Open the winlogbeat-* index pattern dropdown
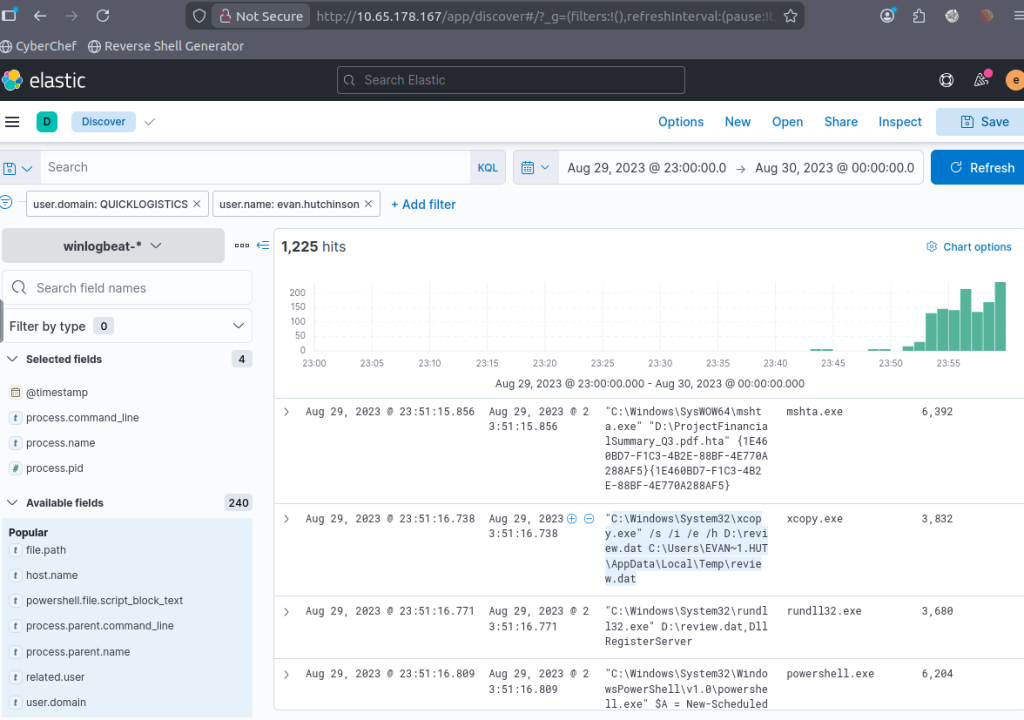Screen dimensions: 1024x720 click(x=113, y=245)
